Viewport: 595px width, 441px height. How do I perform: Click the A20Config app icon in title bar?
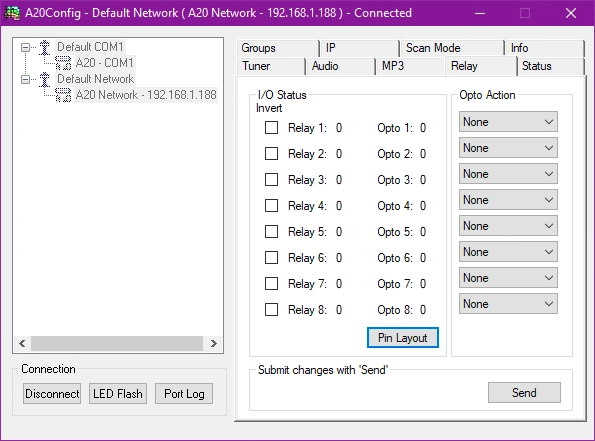[x=12, y=13]
